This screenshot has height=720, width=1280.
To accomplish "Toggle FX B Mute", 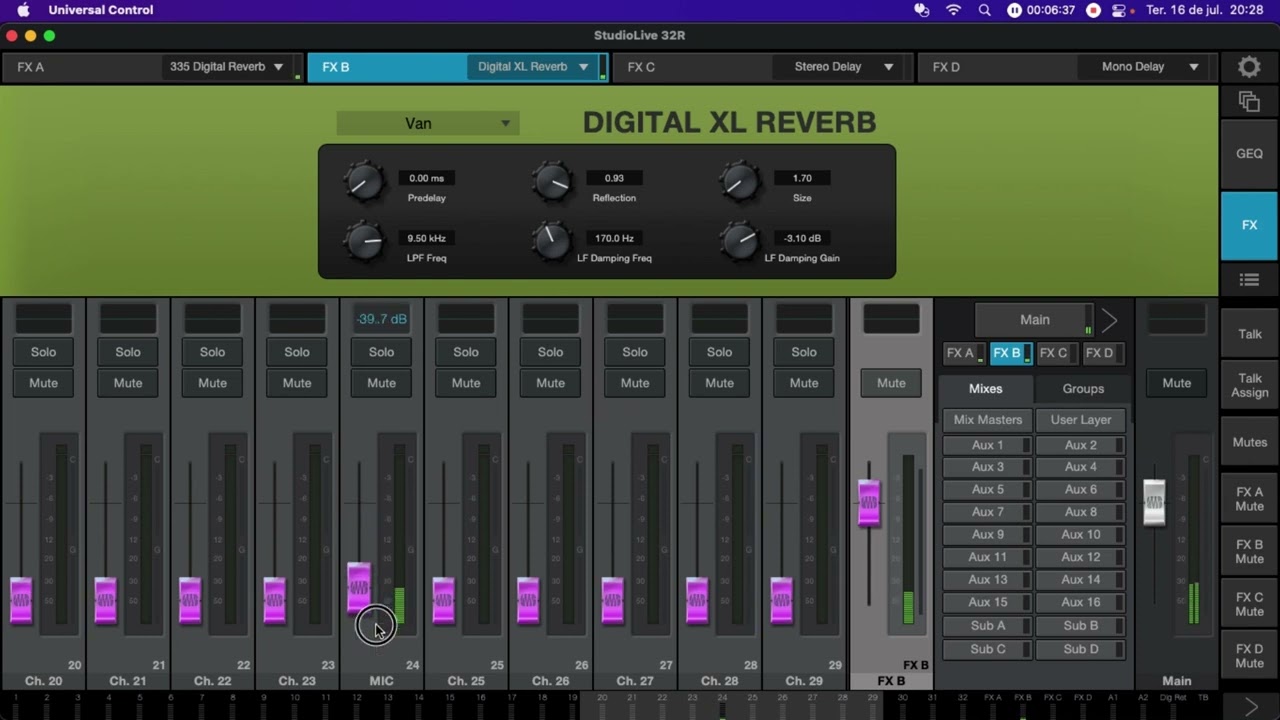I will point(1249,552).
